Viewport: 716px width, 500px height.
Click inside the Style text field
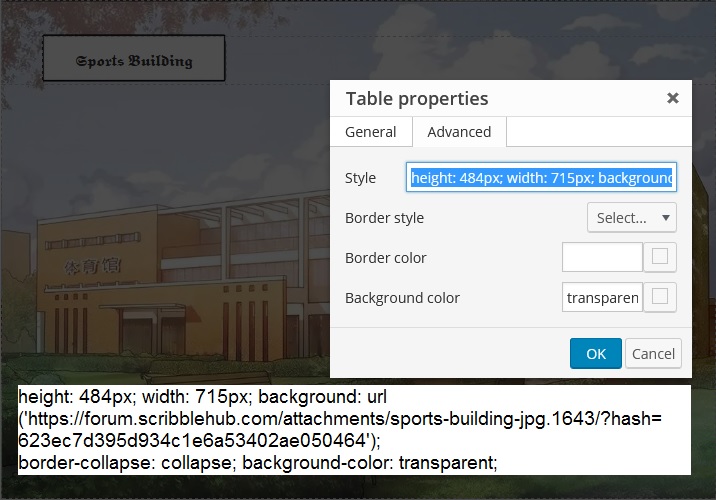coord(541,178)
